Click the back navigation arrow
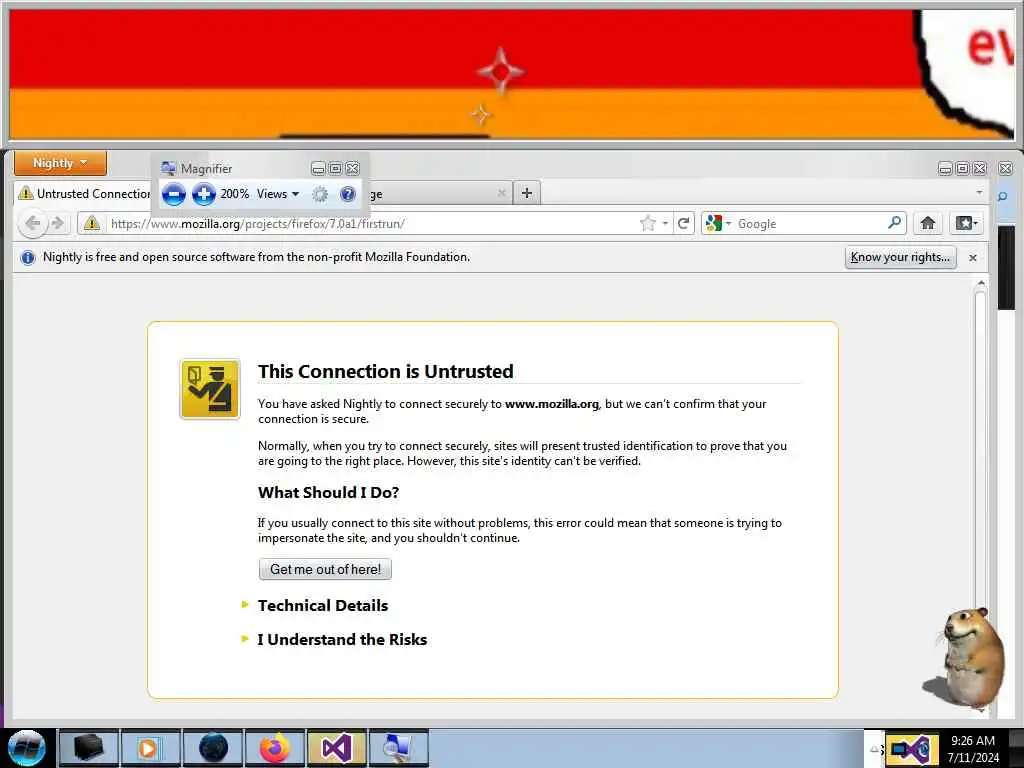The height and width of the screenshot is (768, 1024). (32, 223)
